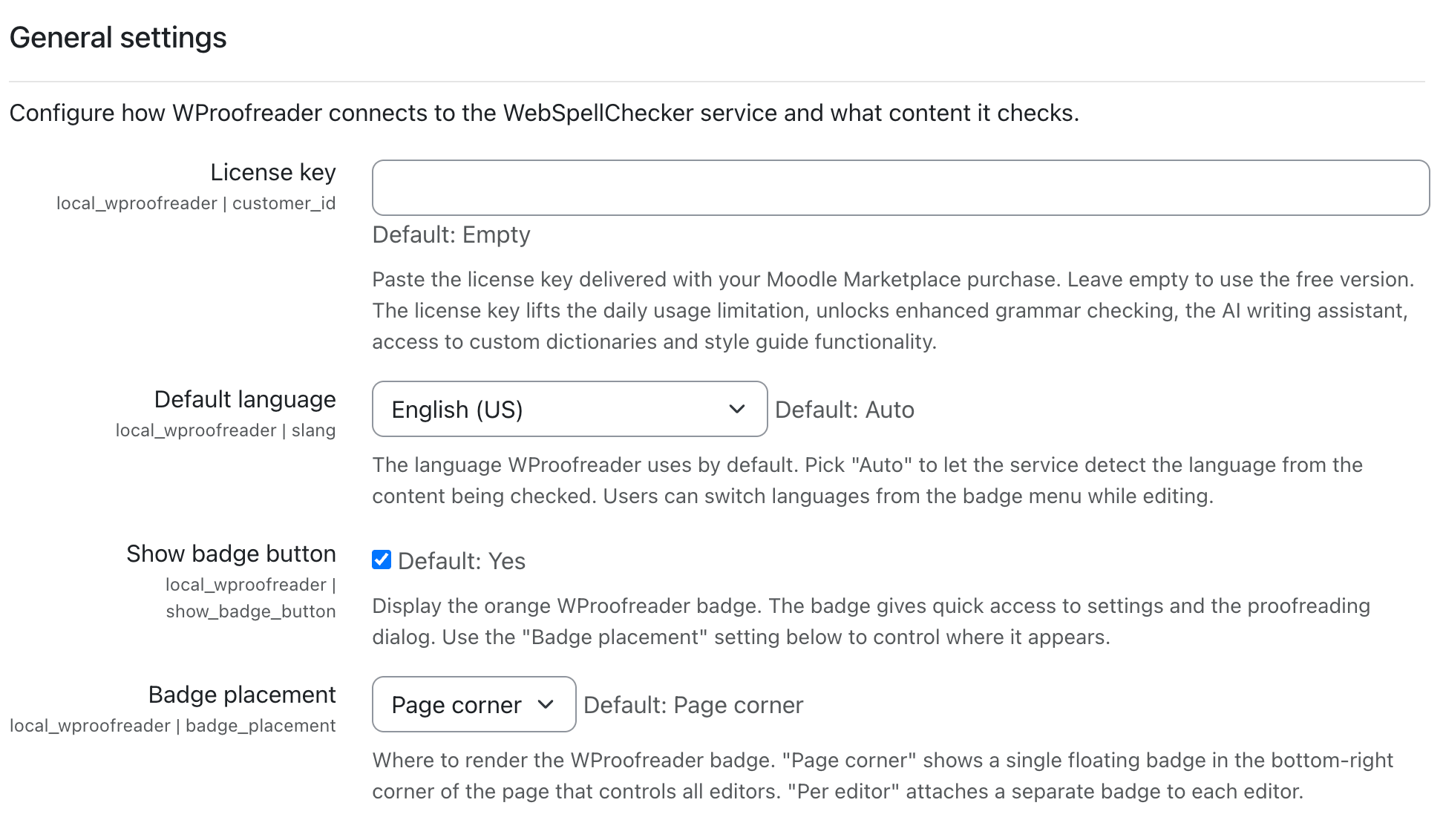The width and height of the screenshot is (1443, 840).
Task: Click the "Default: Yes" text
Action: point(462,561)
